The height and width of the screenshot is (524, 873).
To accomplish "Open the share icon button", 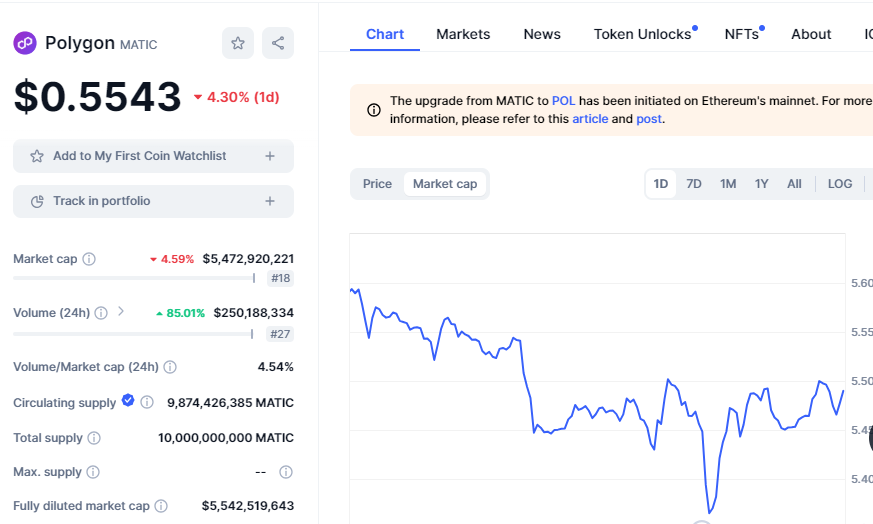I will pos(278,43).
